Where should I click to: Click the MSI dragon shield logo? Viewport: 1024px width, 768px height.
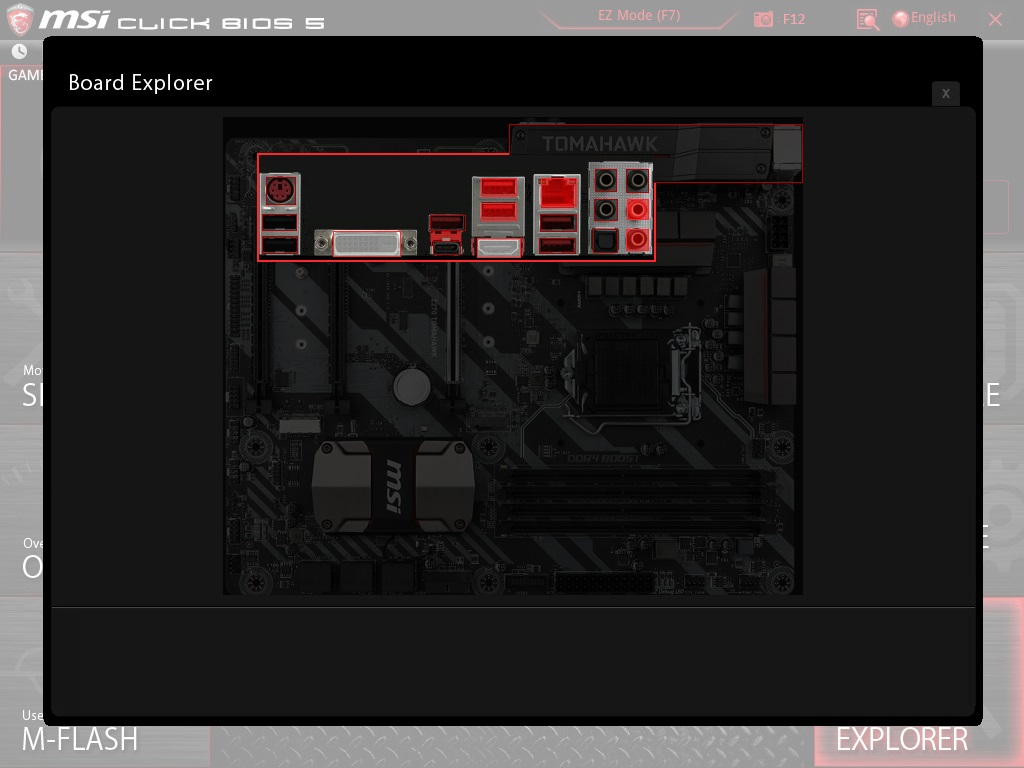(x=20, y=19)
